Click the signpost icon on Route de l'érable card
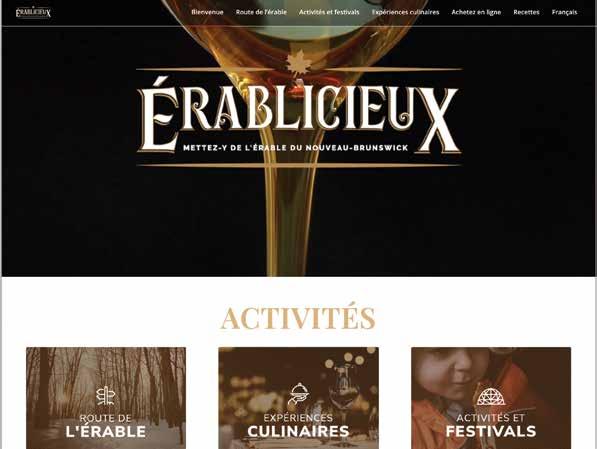 pos(105,396)
